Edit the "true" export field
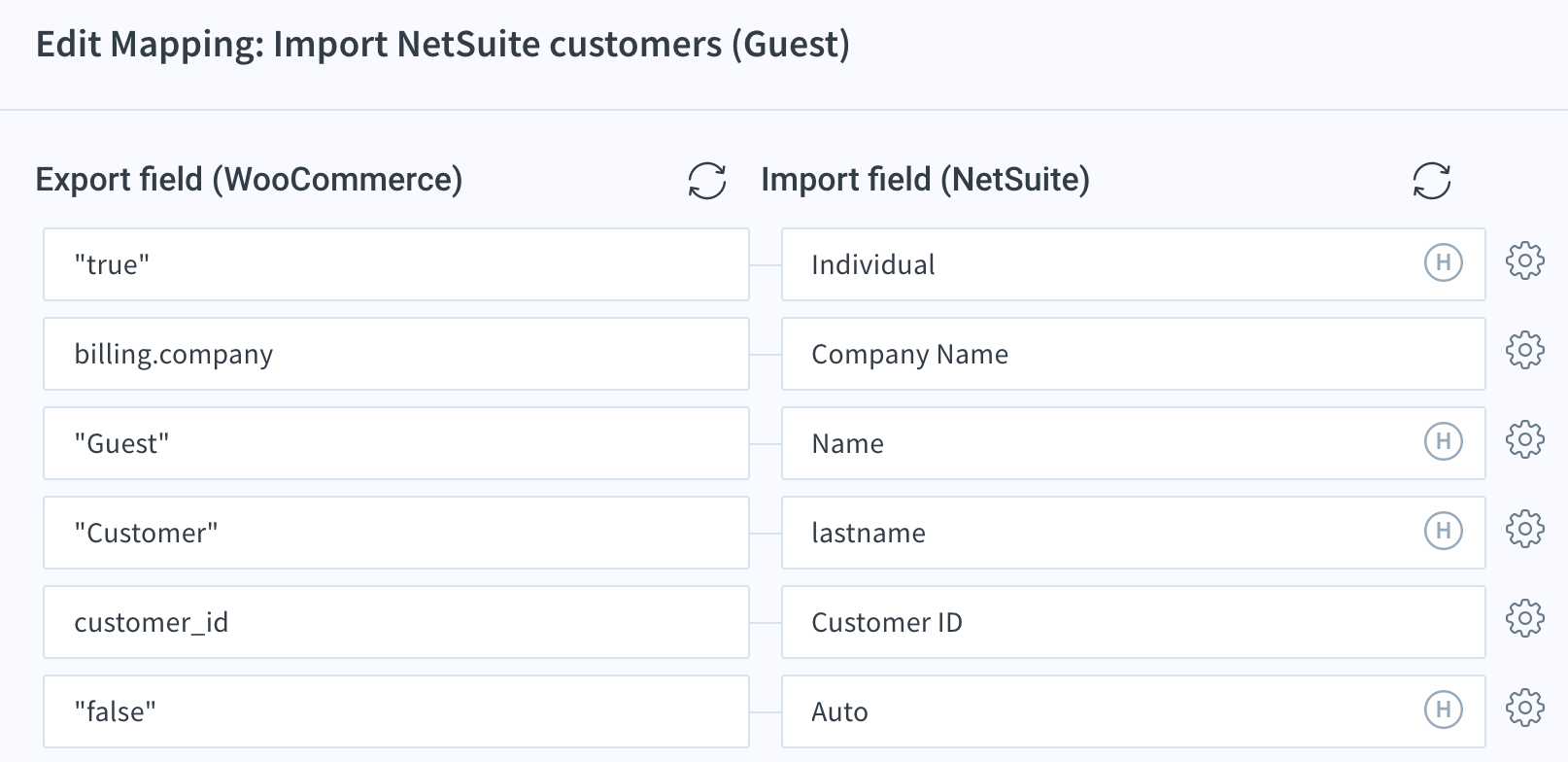Image resolution: width=1568 pixels, height=762 pixels. click(396, 264)
